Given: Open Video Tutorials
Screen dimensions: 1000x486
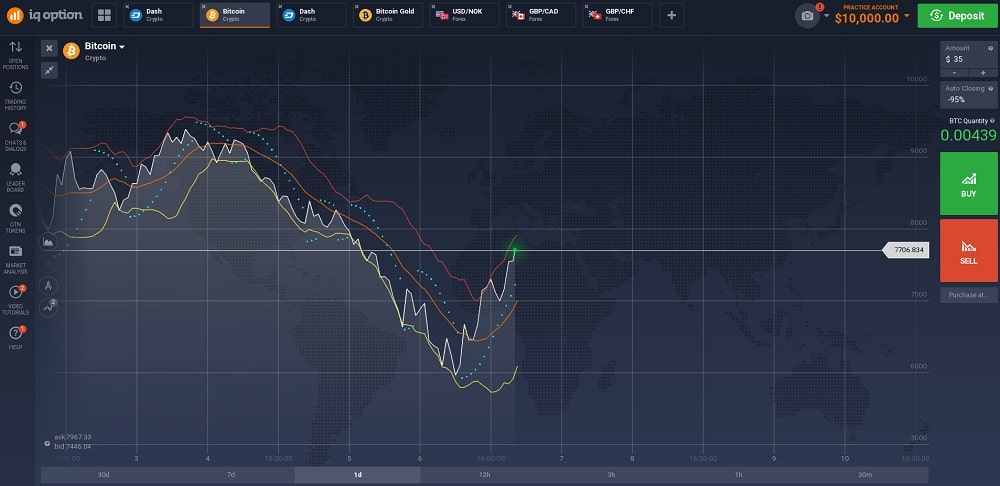Looking at the screenshot, I should point(16,296).
